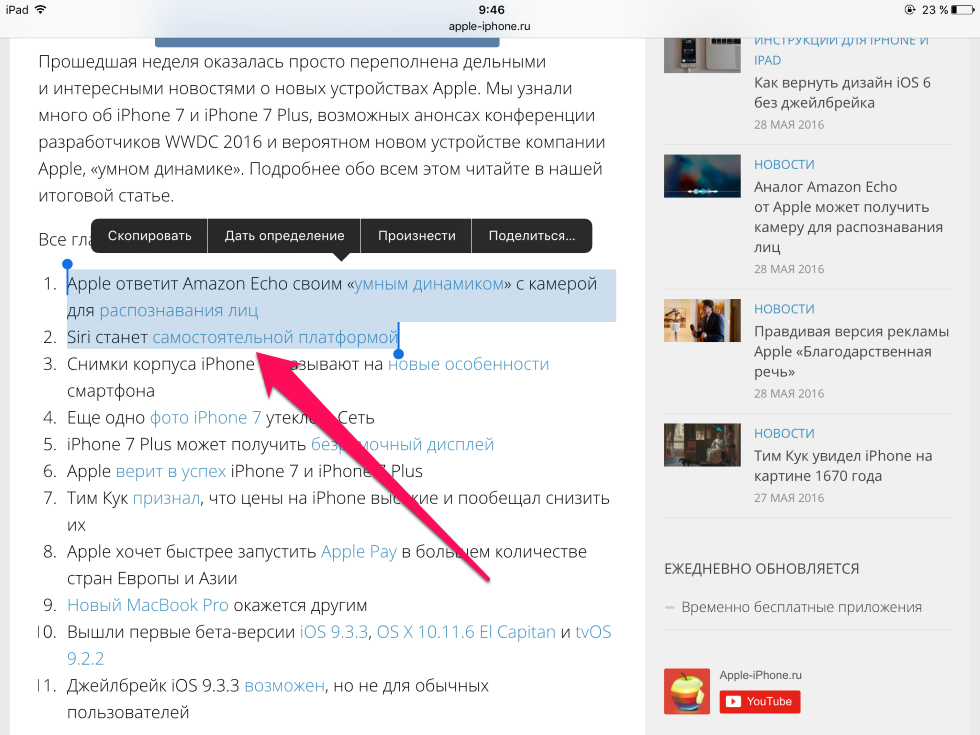Tap Скопировать in the selection menu
The width and height of the screenshot is (980, 735).
[149, 236]
